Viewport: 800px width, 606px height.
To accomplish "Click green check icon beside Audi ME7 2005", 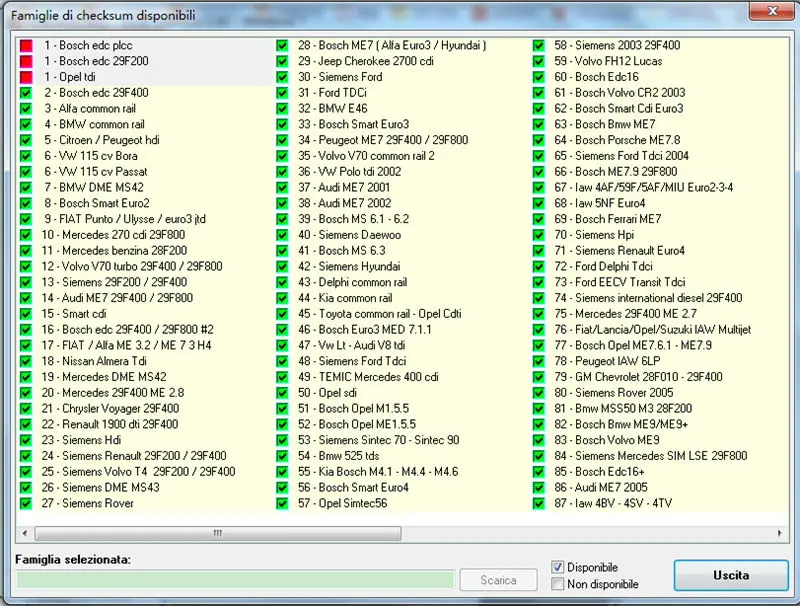I will pyautogui.click(x=539, y=488).
